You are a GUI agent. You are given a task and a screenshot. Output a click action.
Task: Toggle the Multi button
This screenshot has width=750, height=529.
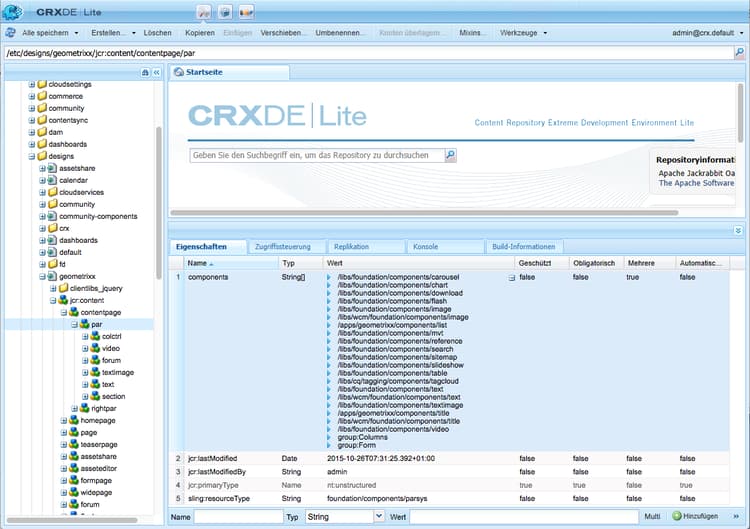652,516
